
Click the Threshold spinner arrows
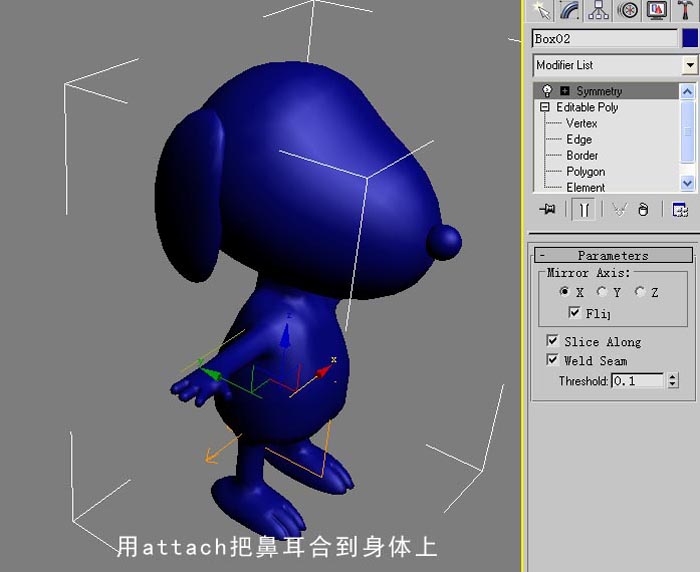coord(673,380)
